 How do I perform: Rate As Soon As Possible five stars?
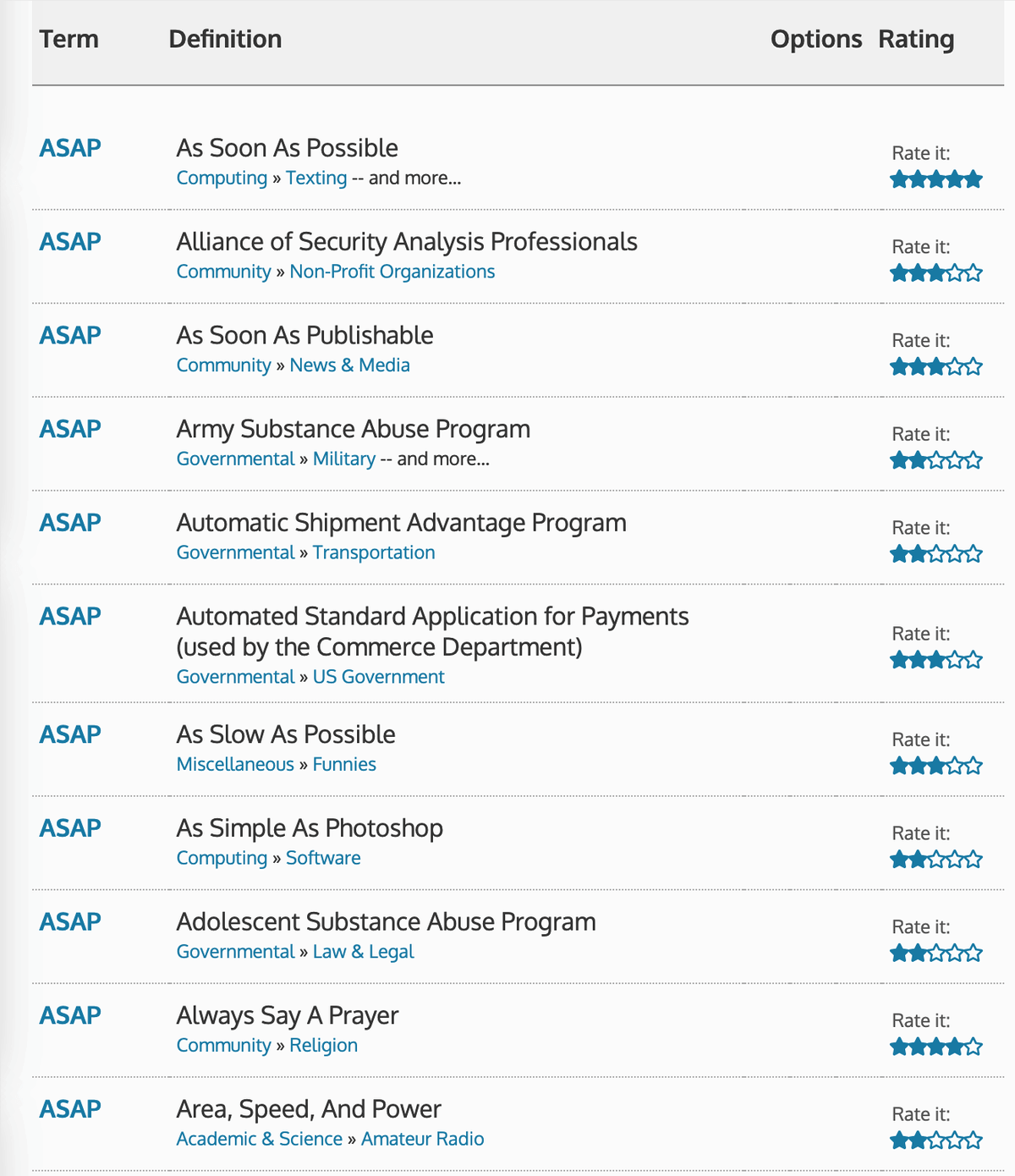tap(973, 179)
